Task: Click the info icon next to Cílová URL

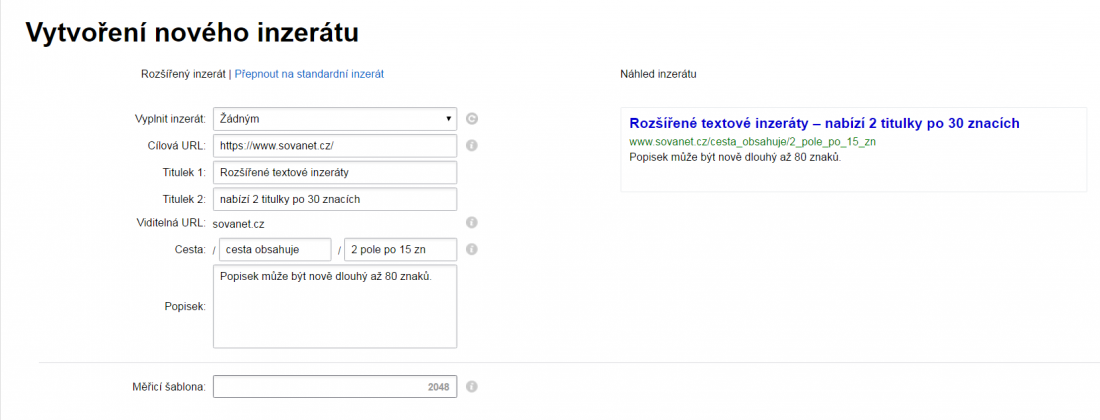Action: tap(472, 145)
